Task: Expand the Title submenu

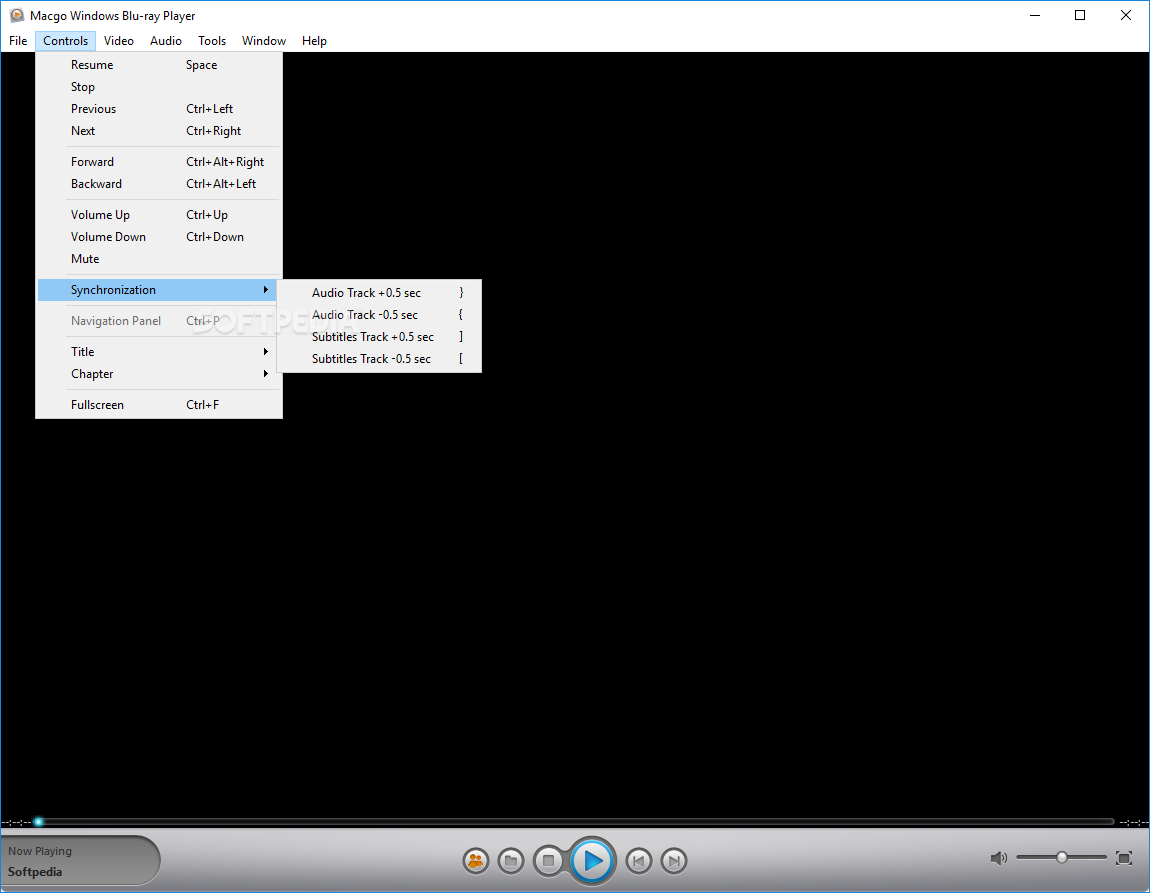Action: (x=158, y=351)
